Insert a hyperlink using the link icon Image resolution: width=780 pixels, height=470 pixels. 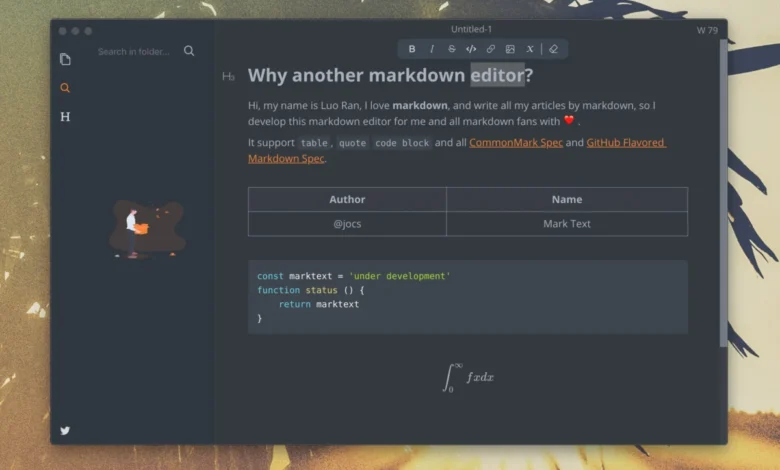click(x=491, y=49)
